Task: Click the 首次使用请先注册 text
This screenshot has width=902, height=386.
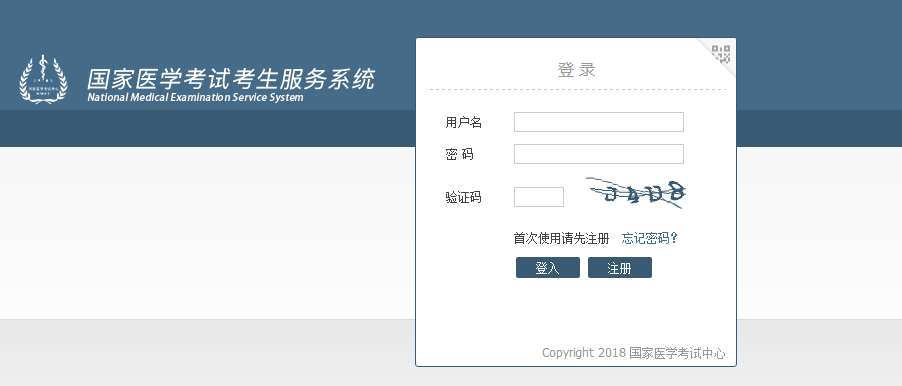Action: (x=561, y=238)
